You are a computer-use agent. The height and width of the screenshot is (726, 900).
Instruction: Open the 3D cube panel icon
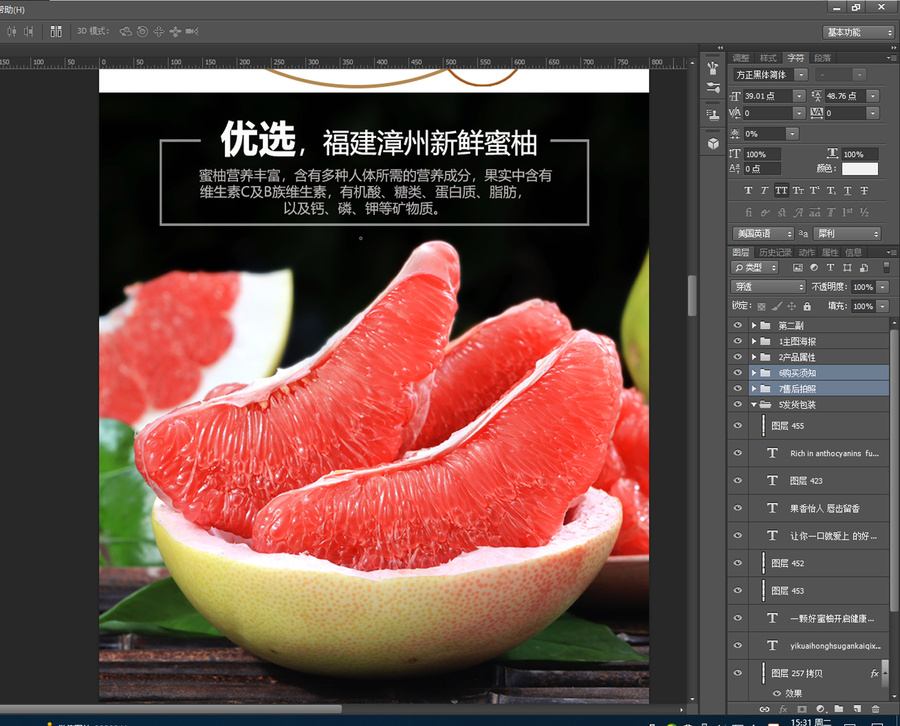click(713, 143)
